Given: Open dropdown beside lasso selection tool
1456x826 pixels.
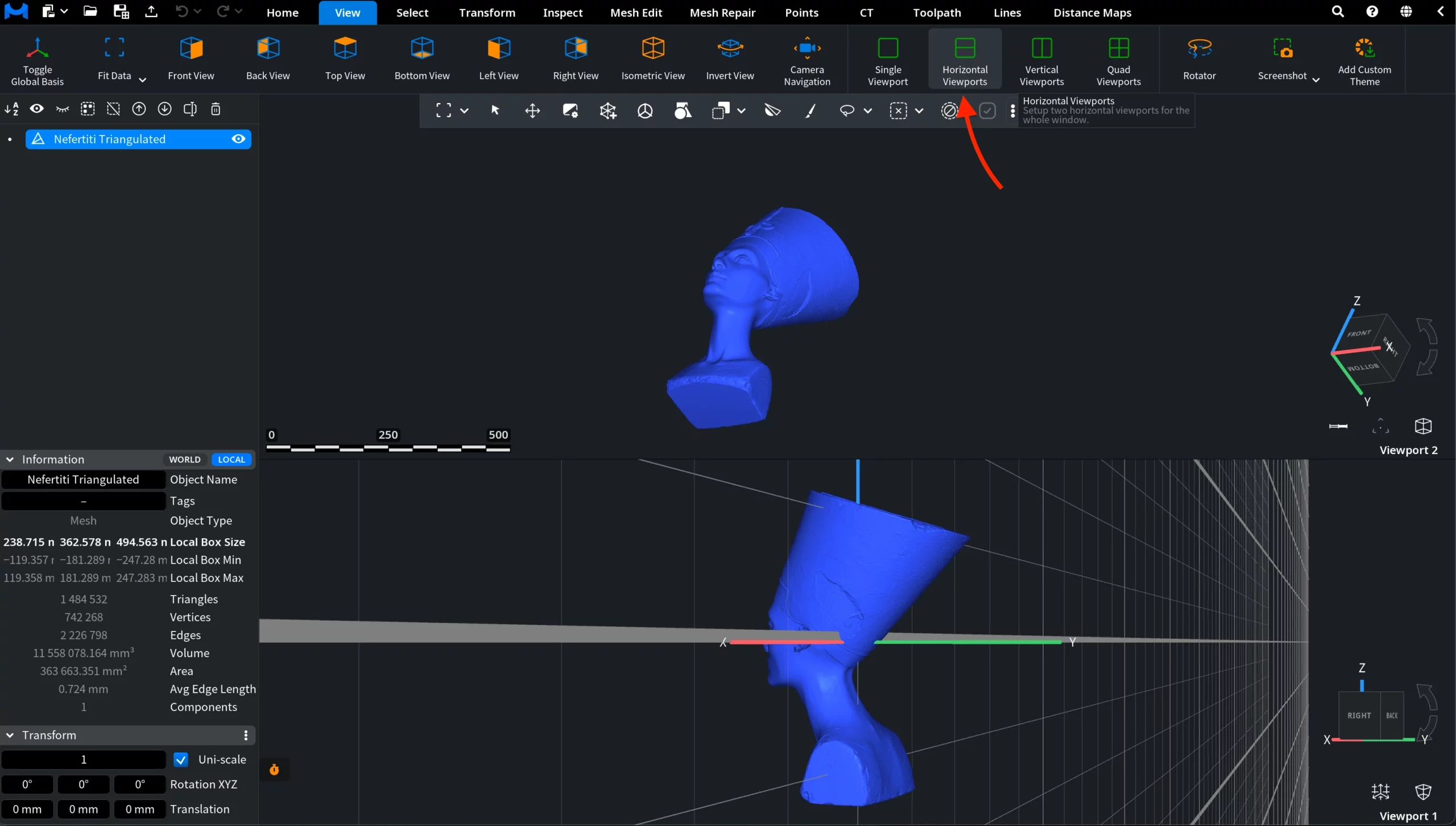Looking at the screenshot, I should coord(867,110).
